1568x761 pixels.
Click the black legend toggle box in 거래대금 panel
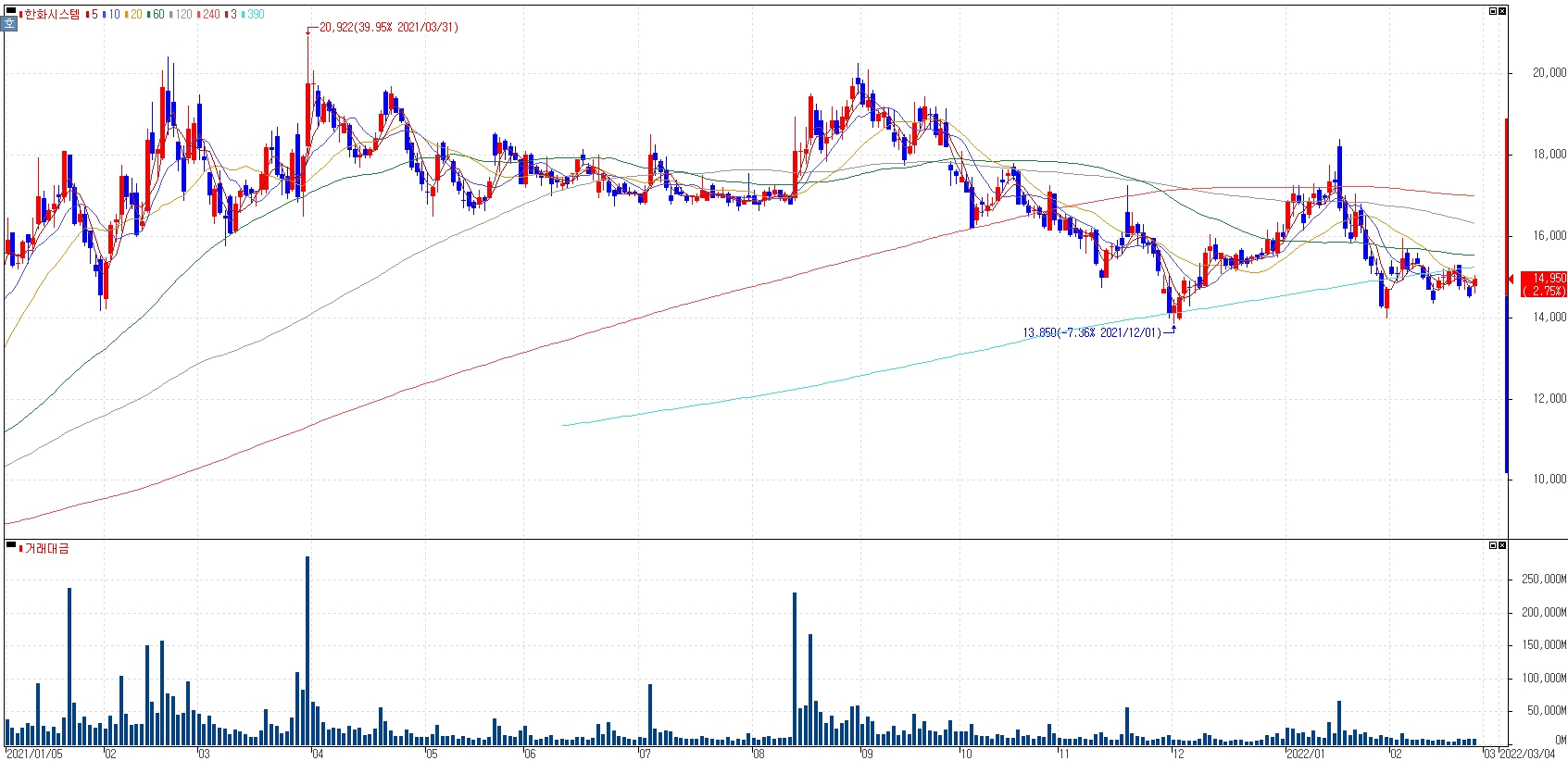11,544
